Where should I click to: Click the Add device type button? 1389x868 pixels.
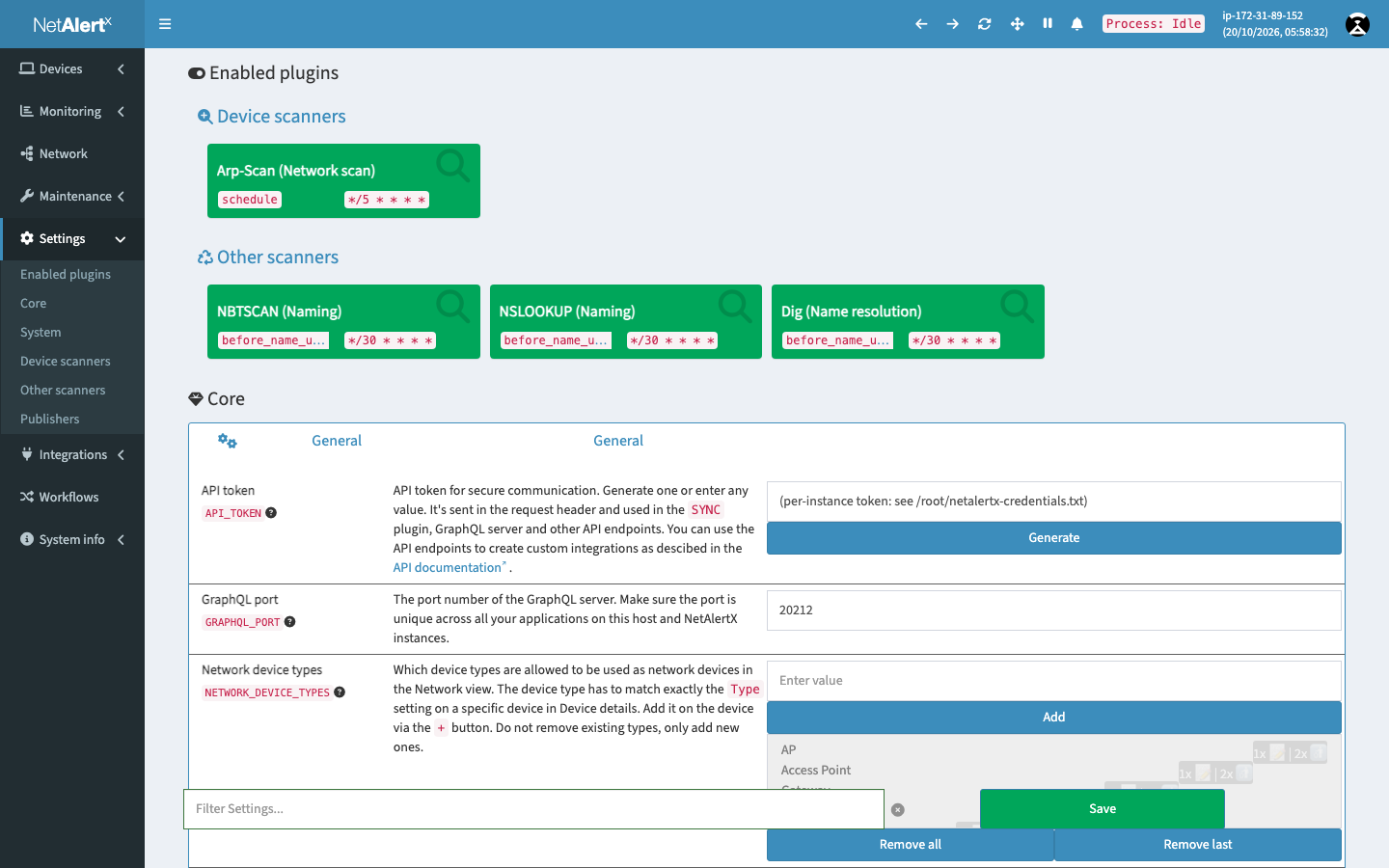coord(1053,718)
